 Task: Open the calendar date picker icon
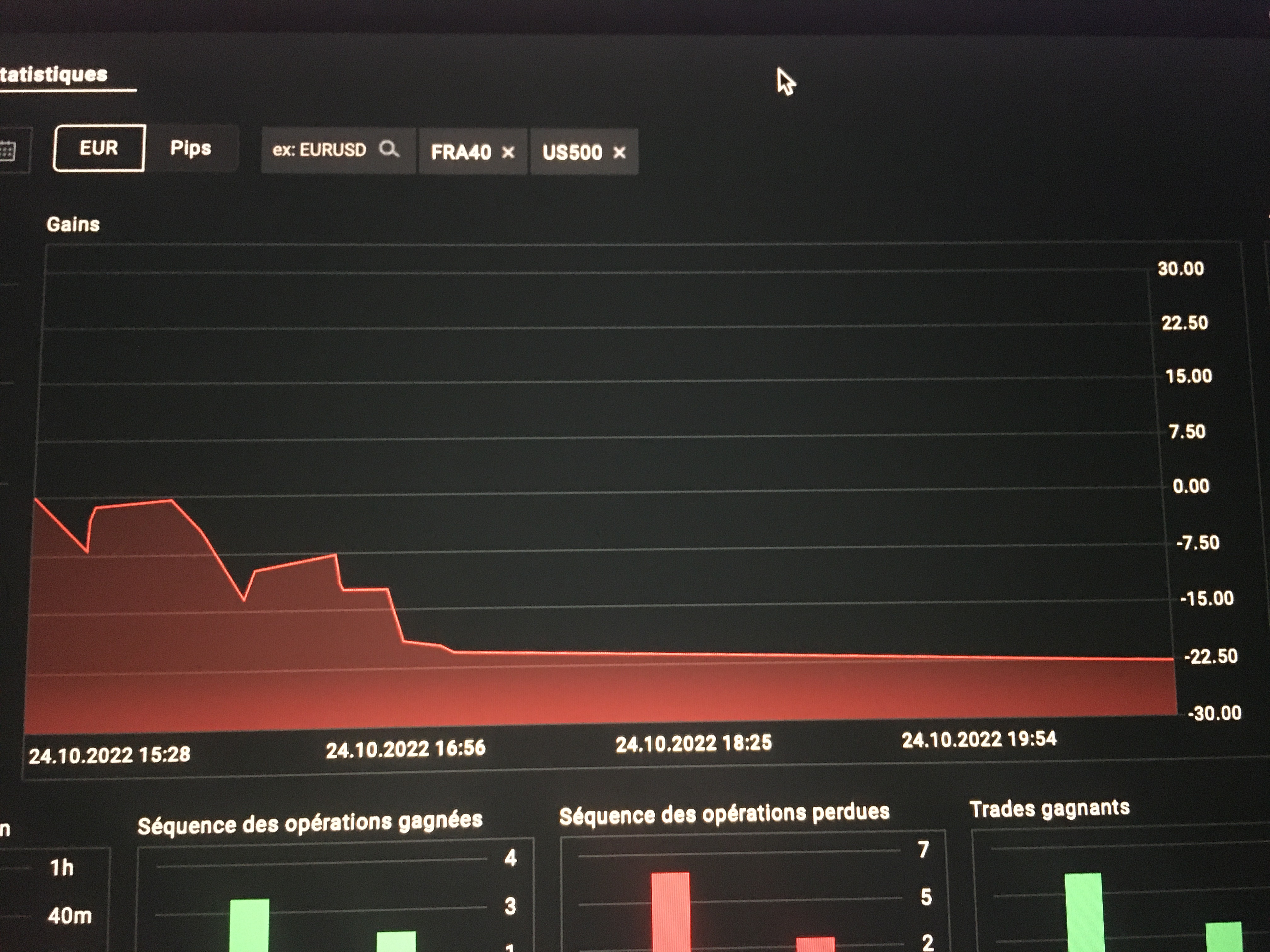click(x=8, y=151)
